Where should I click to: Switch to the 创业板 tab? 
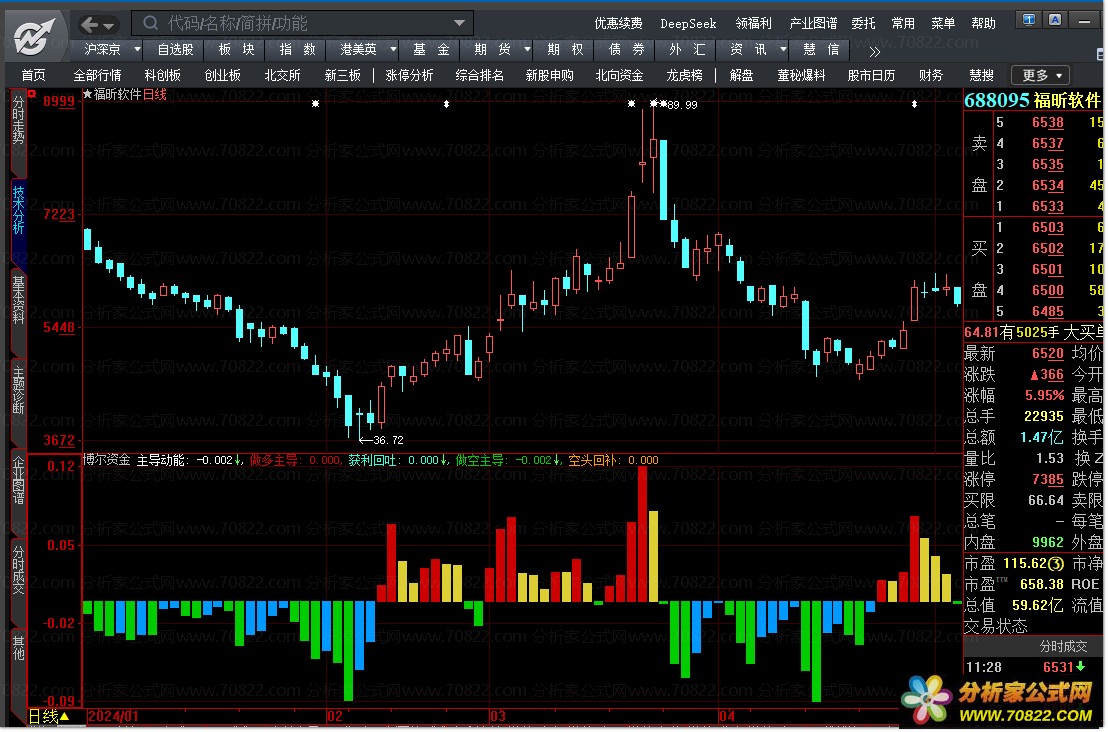pyautogui.click(x=222, y=75)
